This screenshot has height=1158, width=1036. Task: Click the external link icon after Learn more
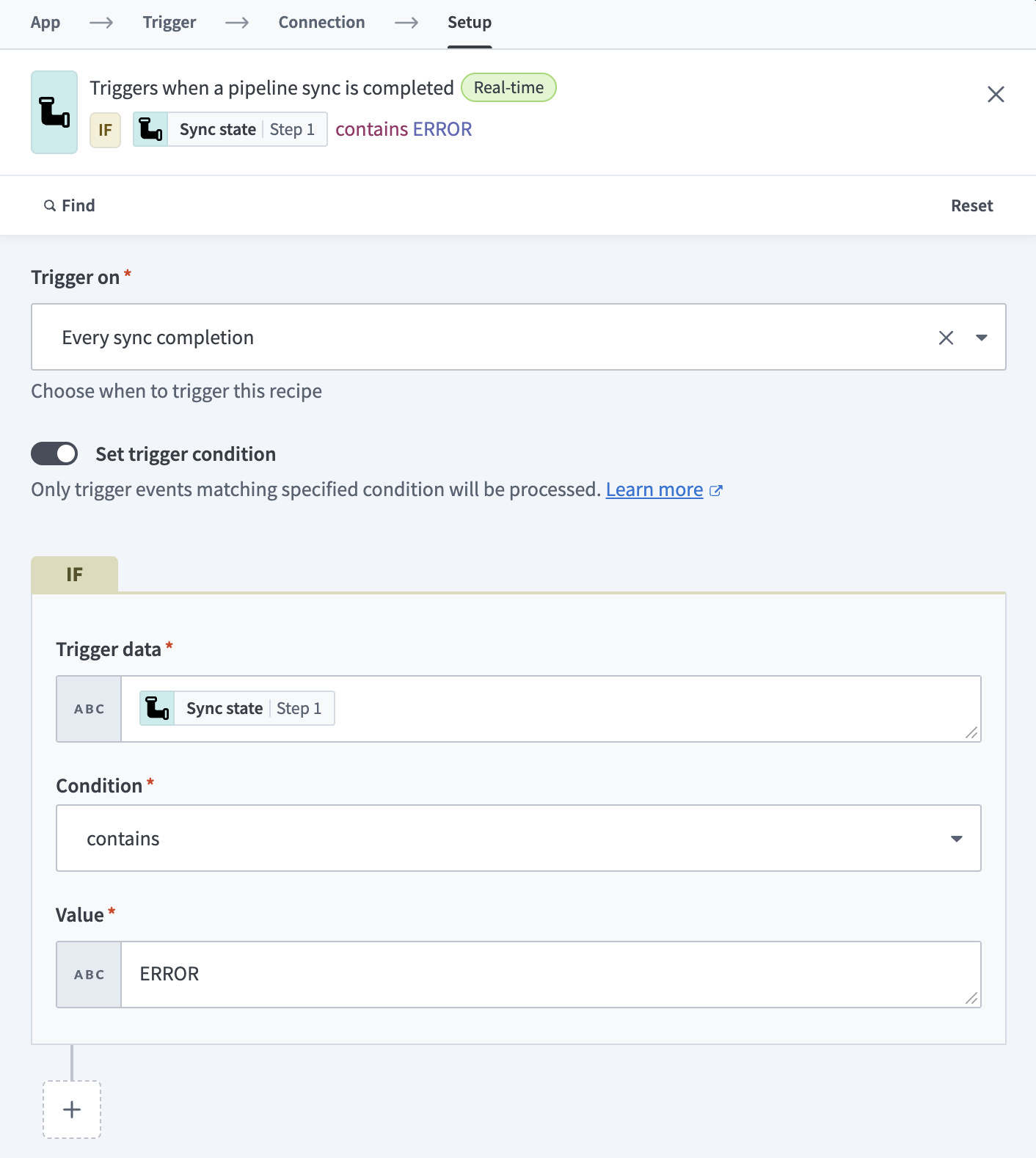click(x=716, y=490)
